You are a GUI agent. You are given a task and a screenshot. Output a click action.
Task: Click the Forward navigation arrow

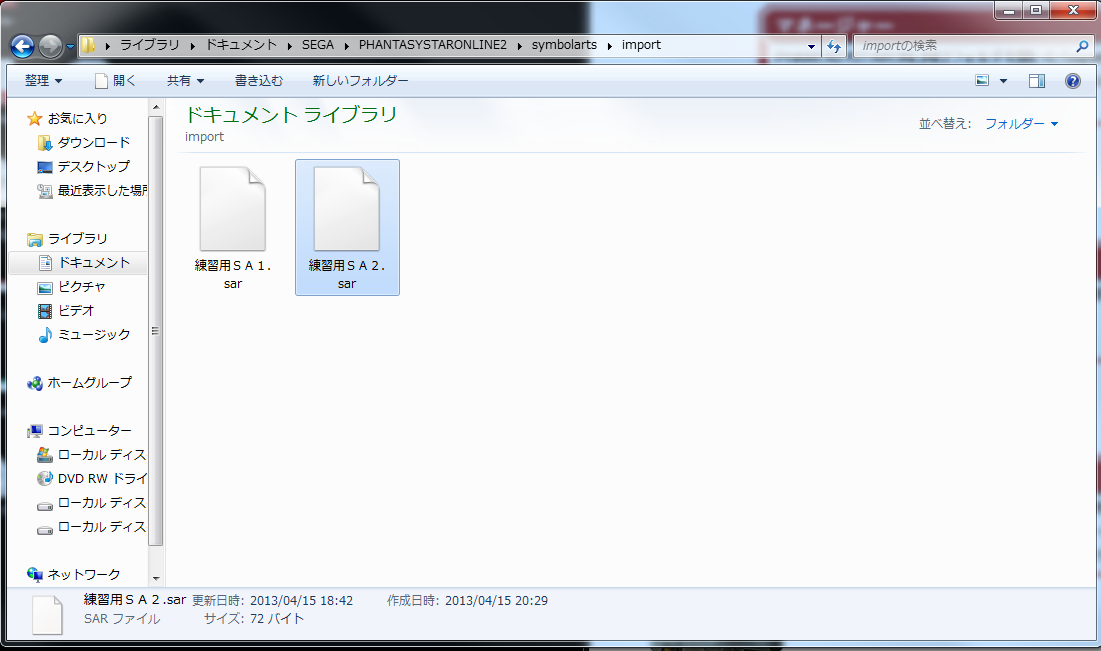pyautogui.click(x=51, y=46)
